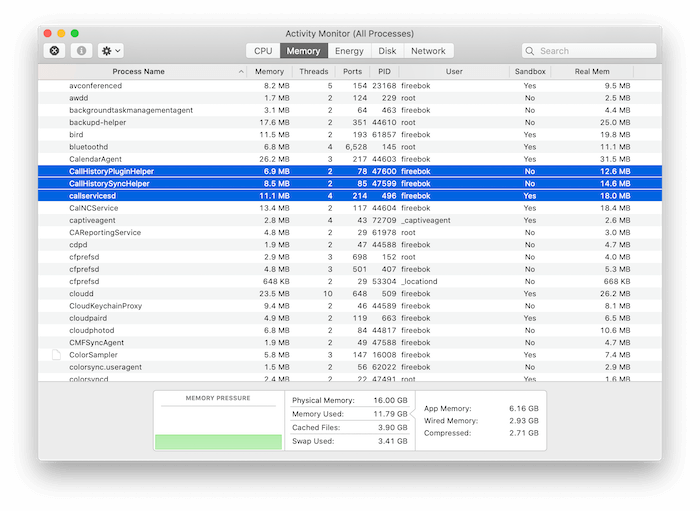Click the CallHistorySyncHelper highlighted row

coord(350,183)
